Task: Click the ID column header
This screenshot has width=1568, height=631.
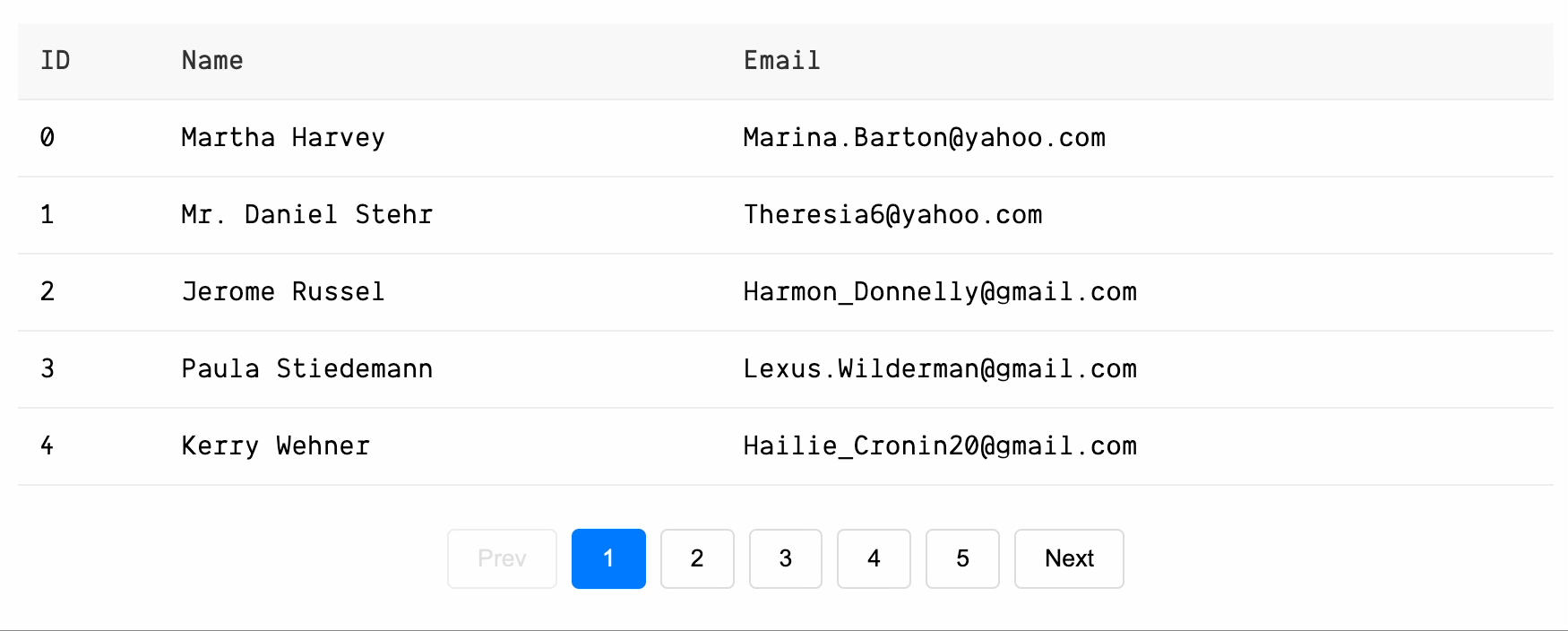Action: pos(56,61)
